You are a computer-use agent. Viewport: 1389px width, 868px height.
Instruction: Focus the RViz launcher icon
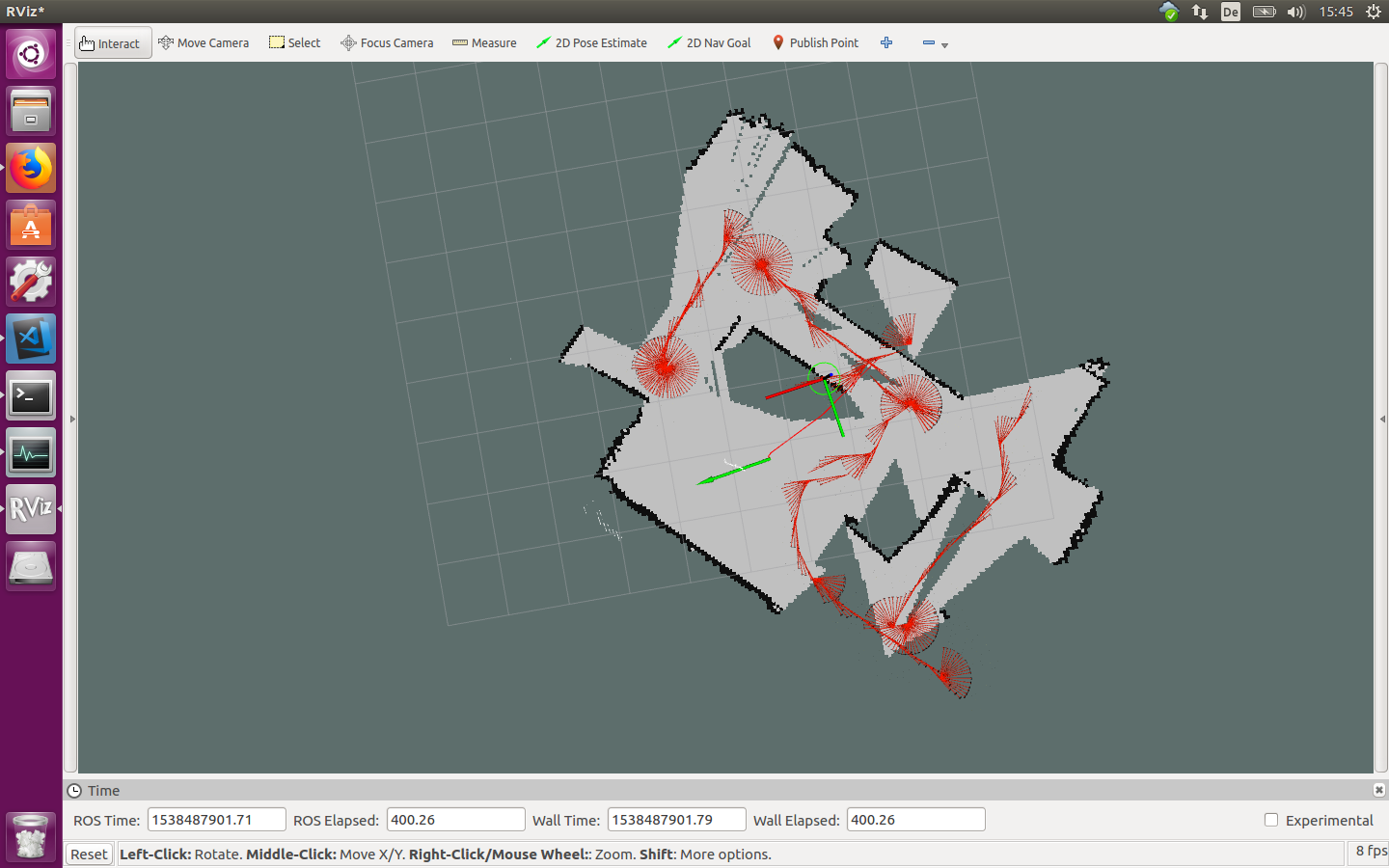(31, 509)
